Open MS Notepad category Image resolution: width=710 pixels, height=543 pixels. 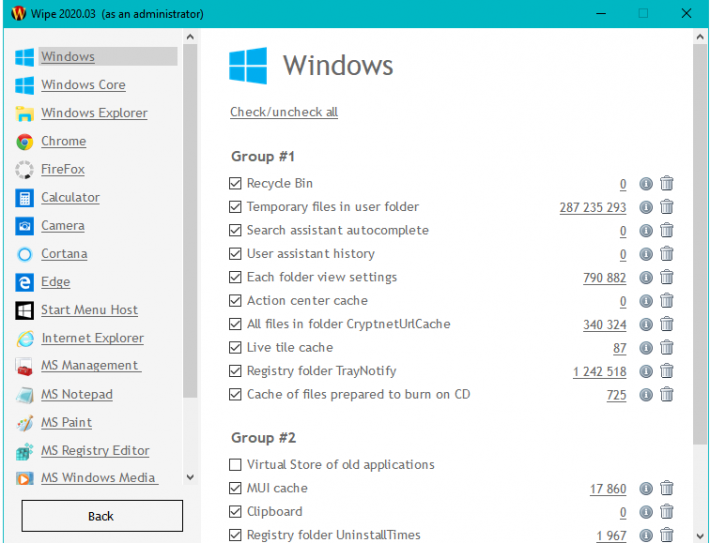77,394
